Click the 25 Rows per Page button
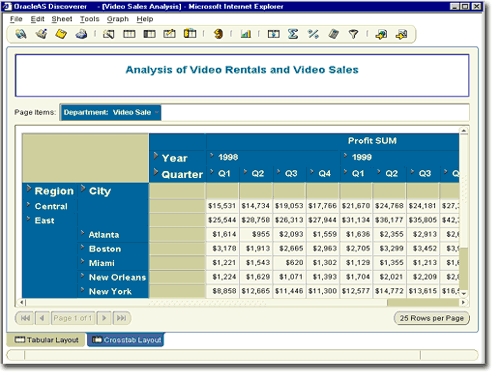 pos(432,318)
